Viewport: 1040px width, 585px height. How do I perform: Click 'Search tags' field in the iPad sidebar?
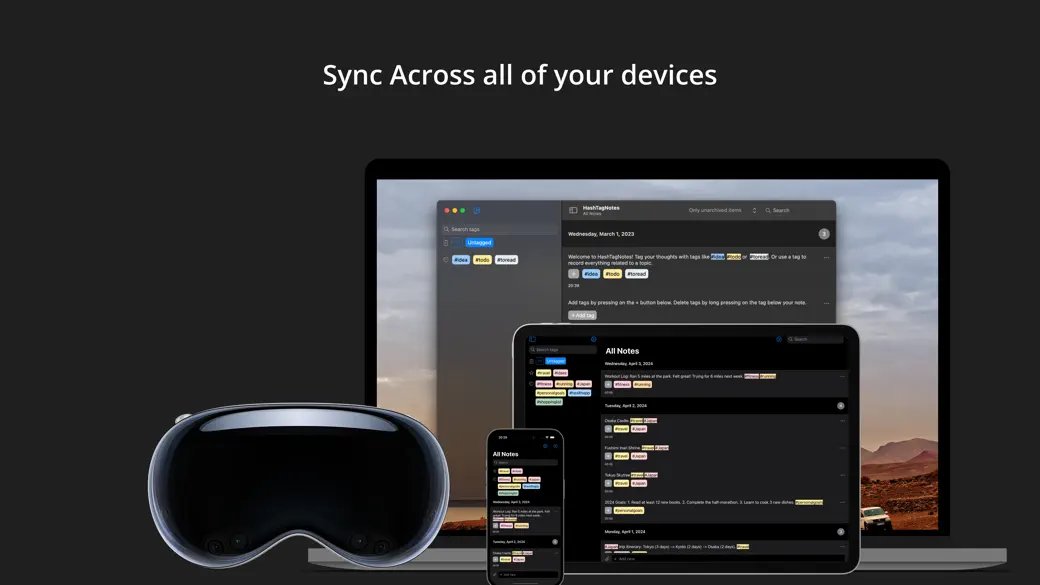562,350
